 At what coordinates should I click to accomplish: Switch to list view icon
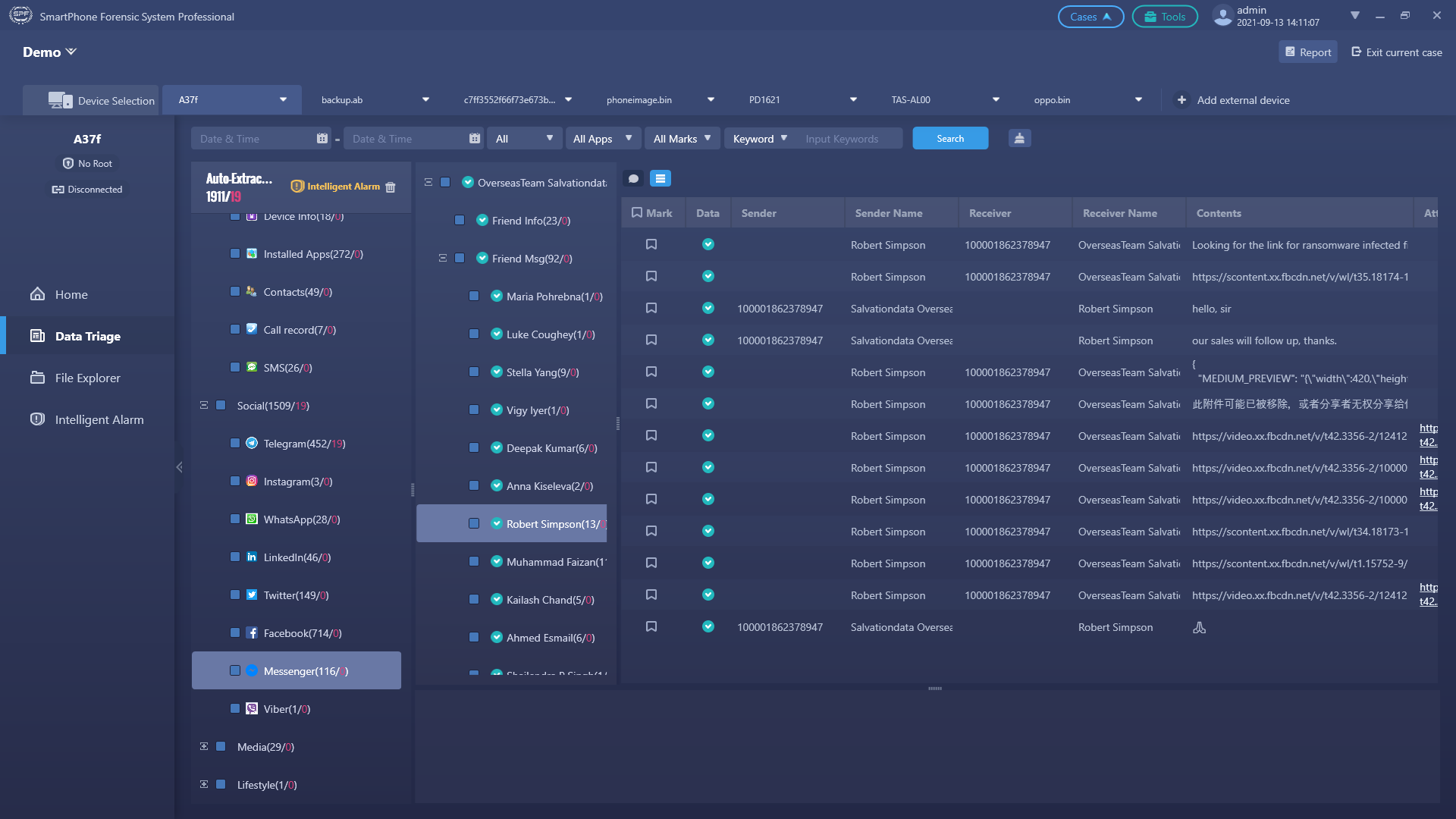(x=661, y=179)
